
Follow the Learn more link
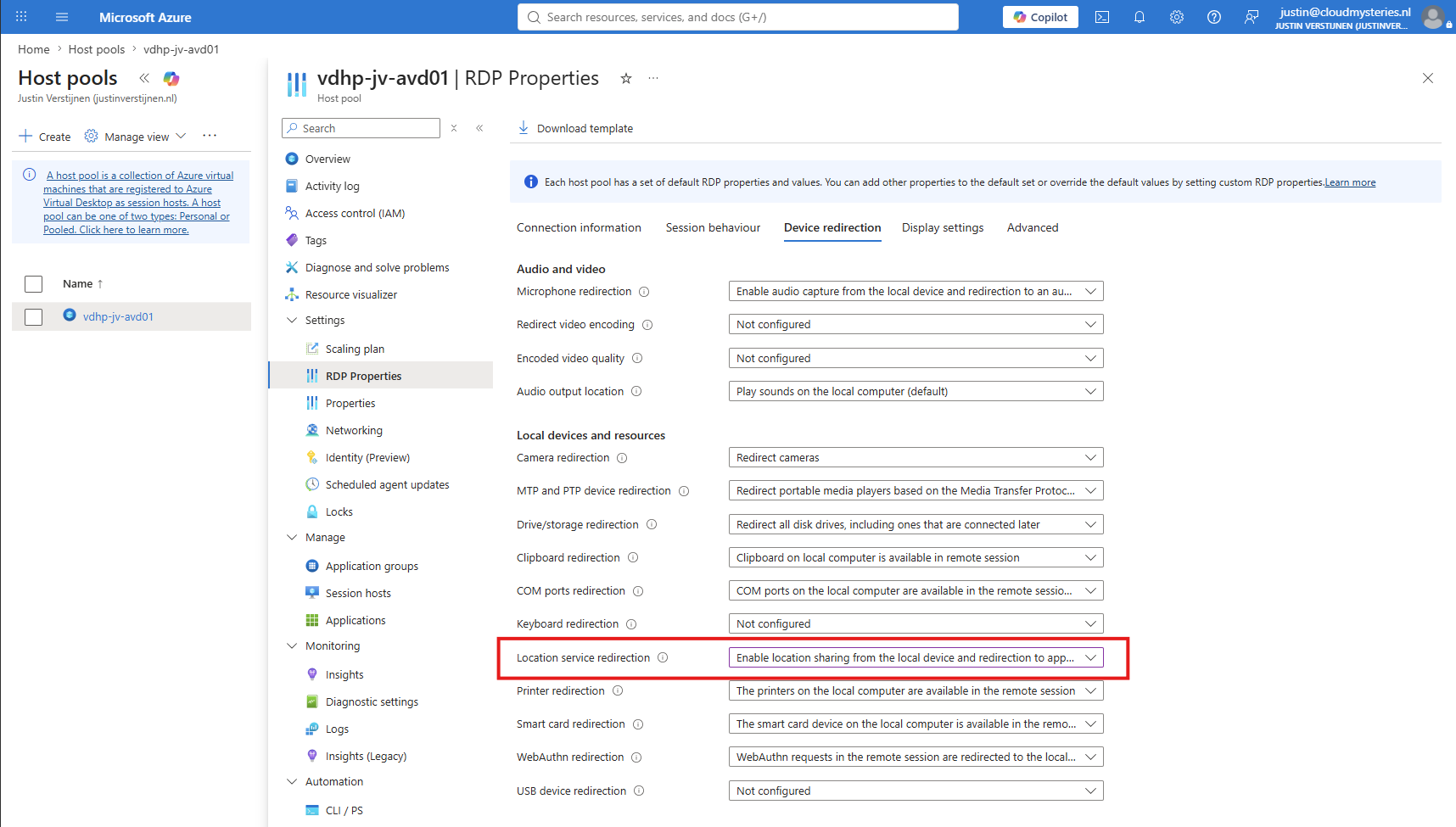[x=1350, y=182]
